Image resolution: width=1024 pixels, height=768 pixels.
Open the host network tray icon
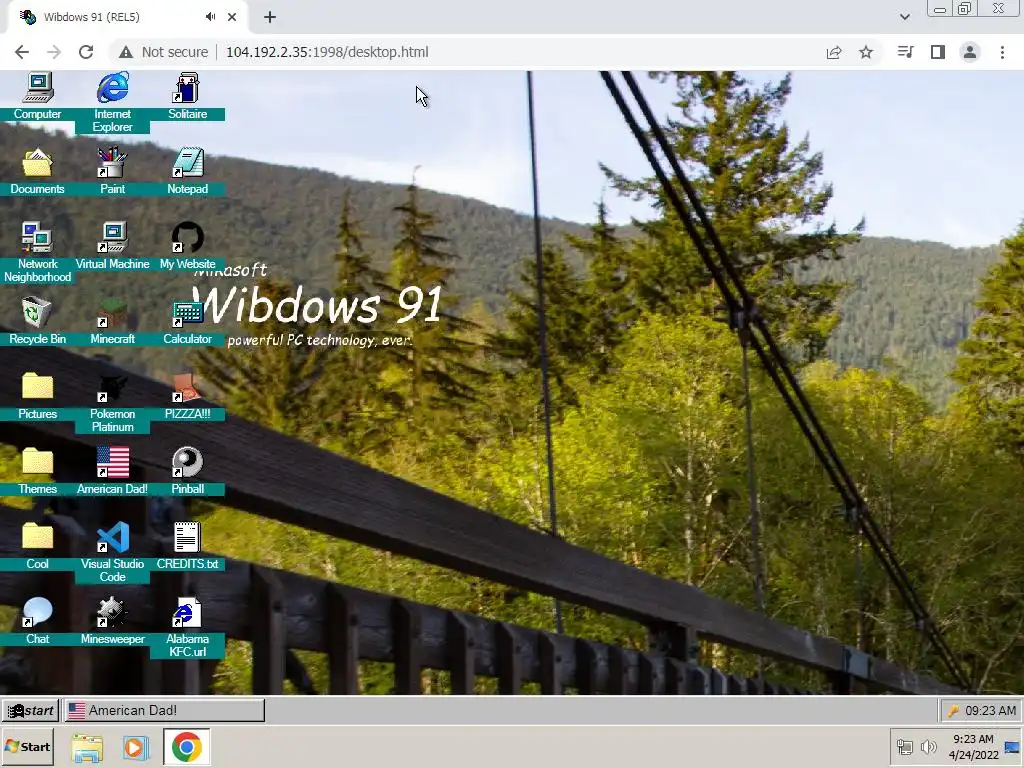click(904, 747)
